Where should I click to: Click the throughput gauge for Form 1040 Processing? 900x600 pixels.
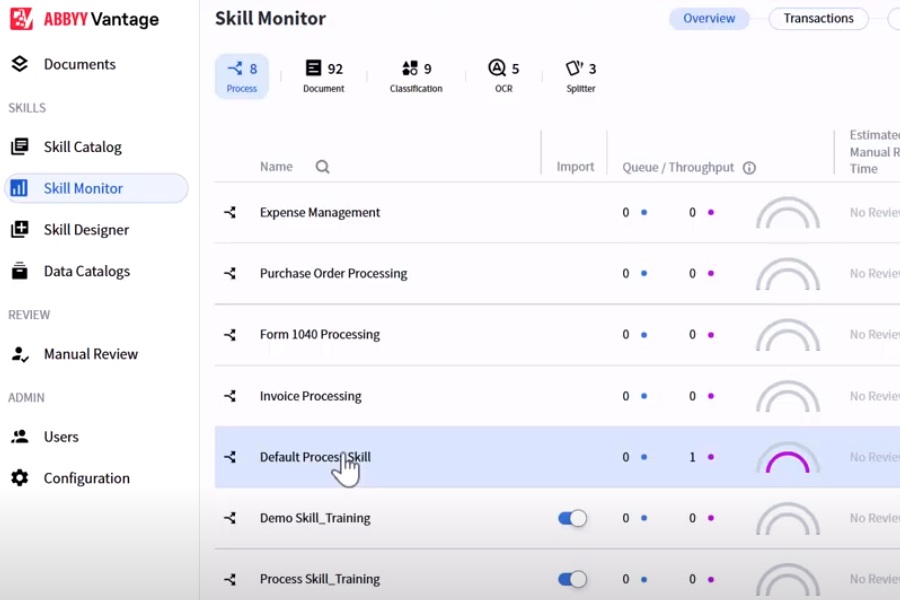(x=788, y=334)
